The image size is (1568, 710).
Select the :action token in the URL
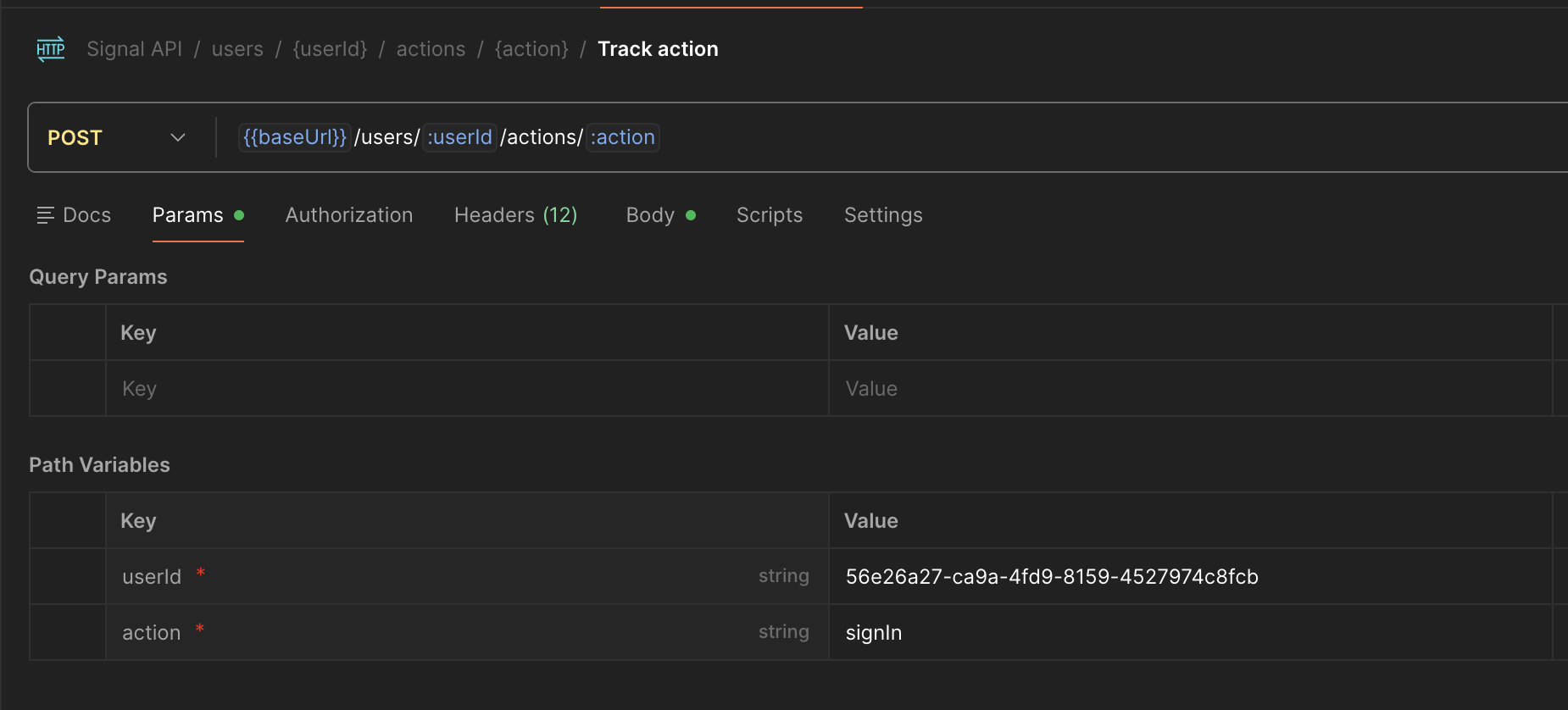point(622,136)
